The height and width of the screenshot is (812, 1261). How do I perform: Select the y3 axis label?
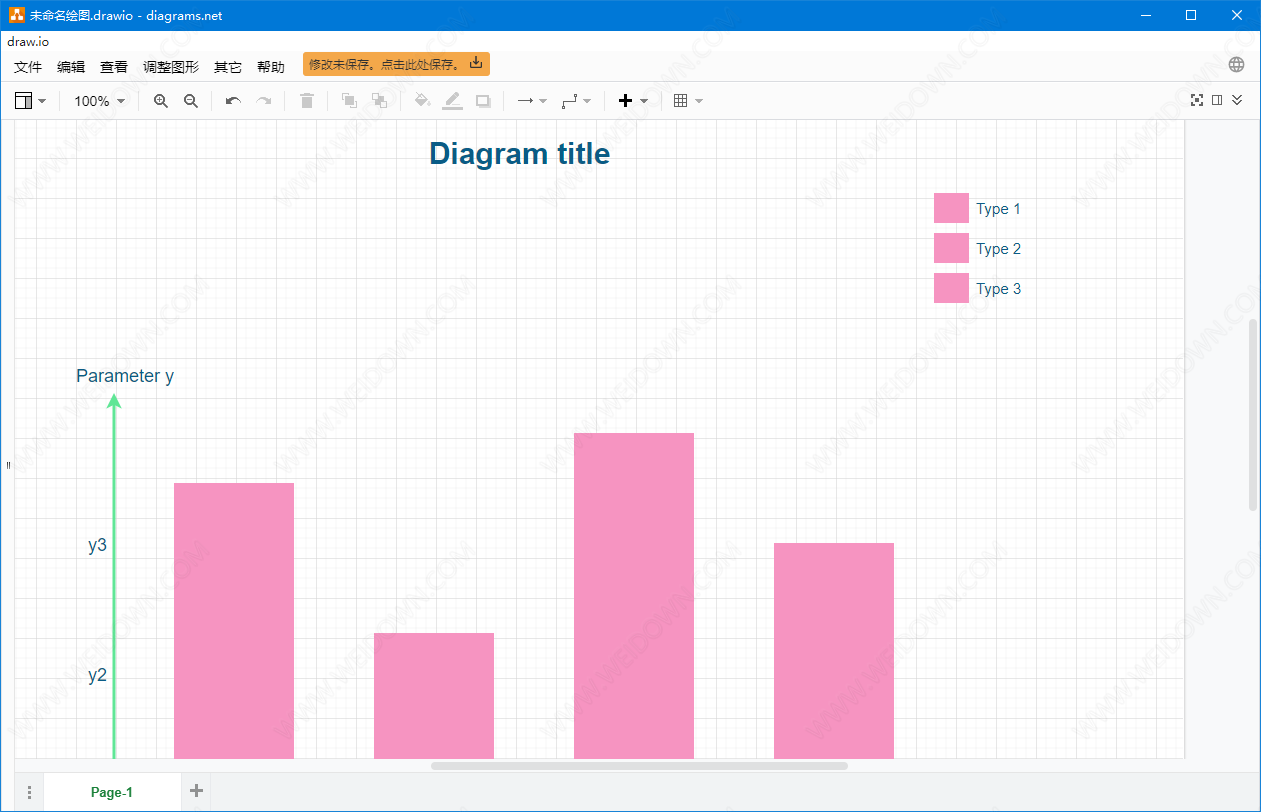pos(97,545)
